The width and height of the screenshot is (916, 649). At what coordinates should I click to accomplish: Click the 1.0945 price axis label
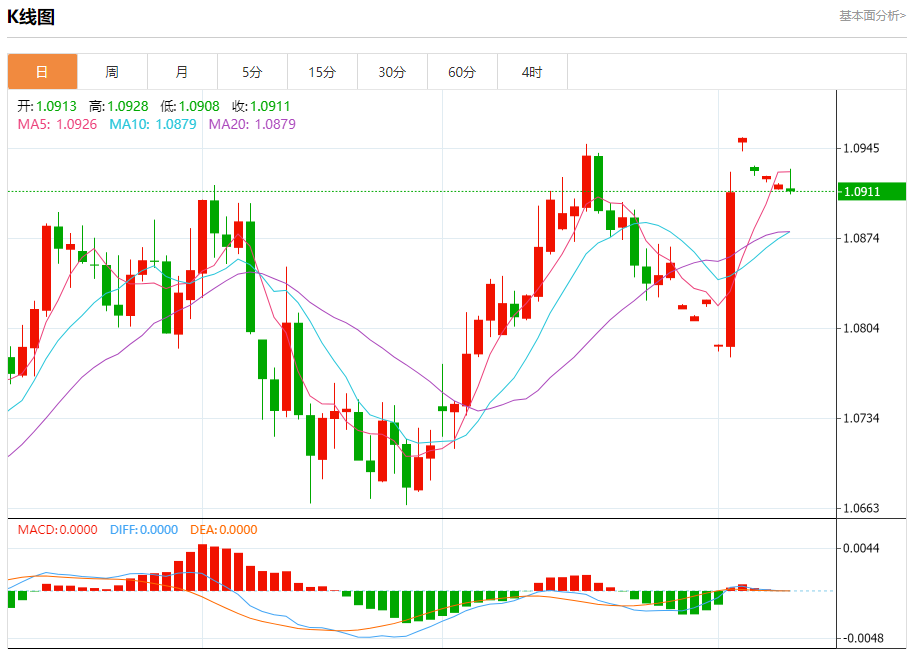pos(861,148)
